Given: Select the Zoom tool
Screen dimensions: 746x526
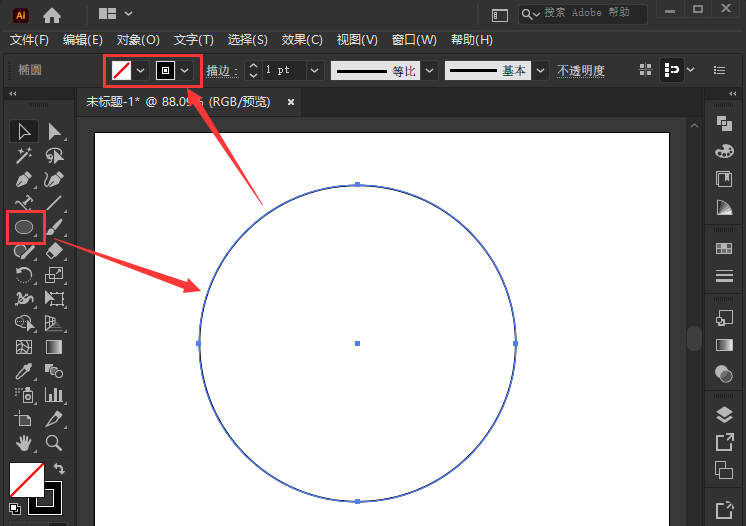Looking at the screenshot, I should click(x=54, y=443).
